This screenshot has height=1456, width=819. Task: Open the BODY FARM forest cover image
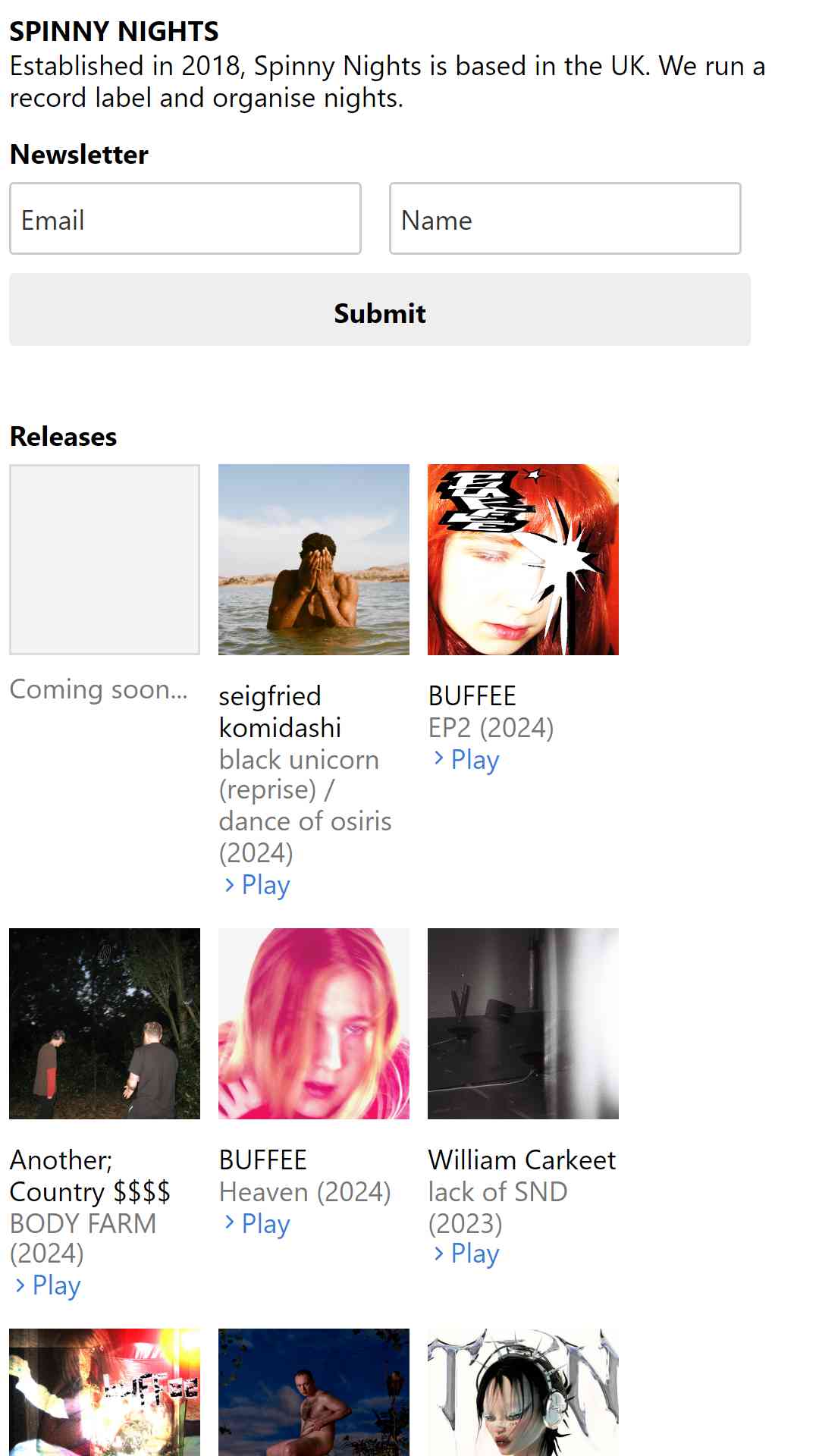(x=105, y=1024)
